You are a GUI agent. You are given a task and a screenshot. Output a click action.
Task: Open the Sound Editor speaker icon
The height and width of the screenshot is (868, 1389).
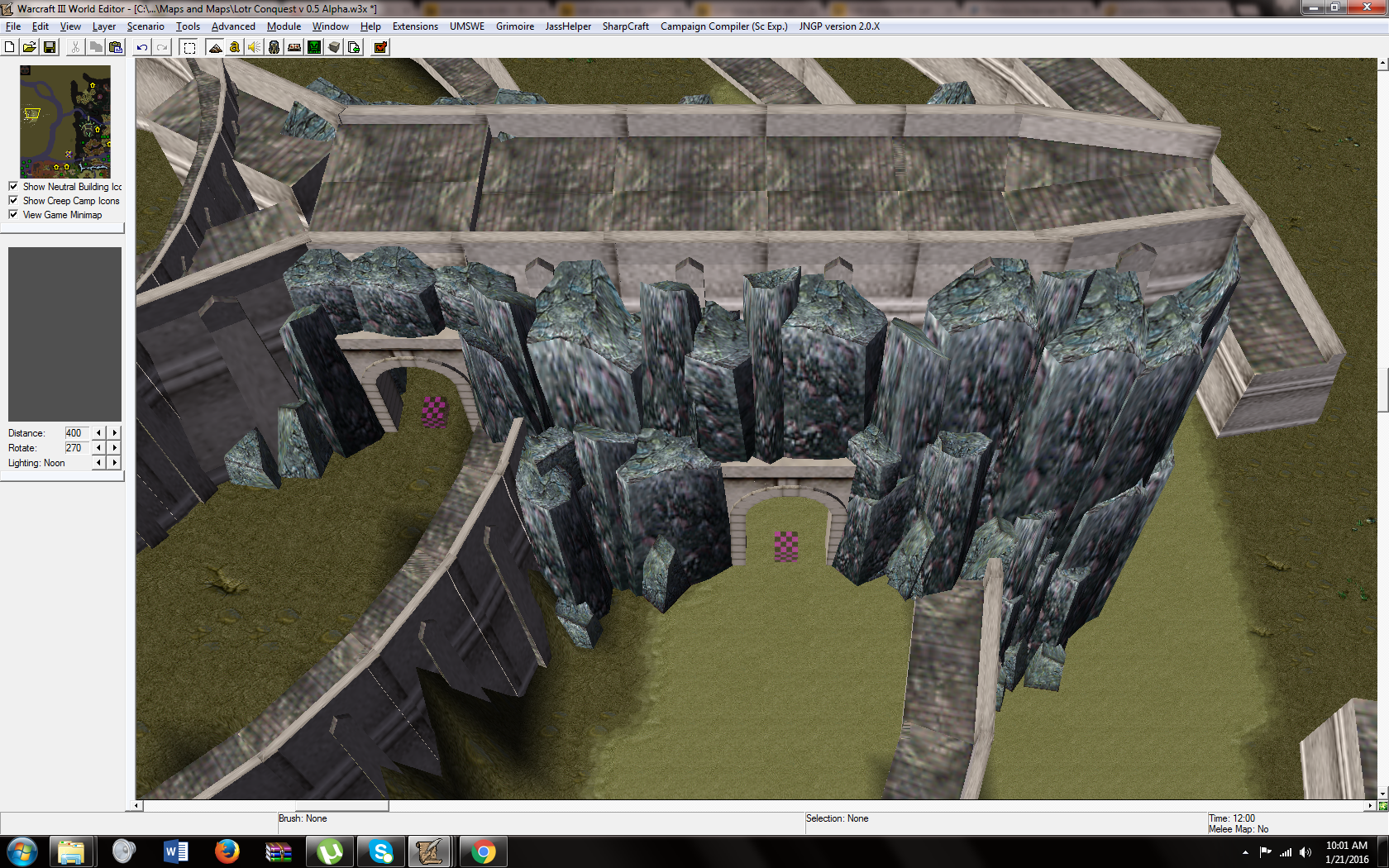pos(255,47)
